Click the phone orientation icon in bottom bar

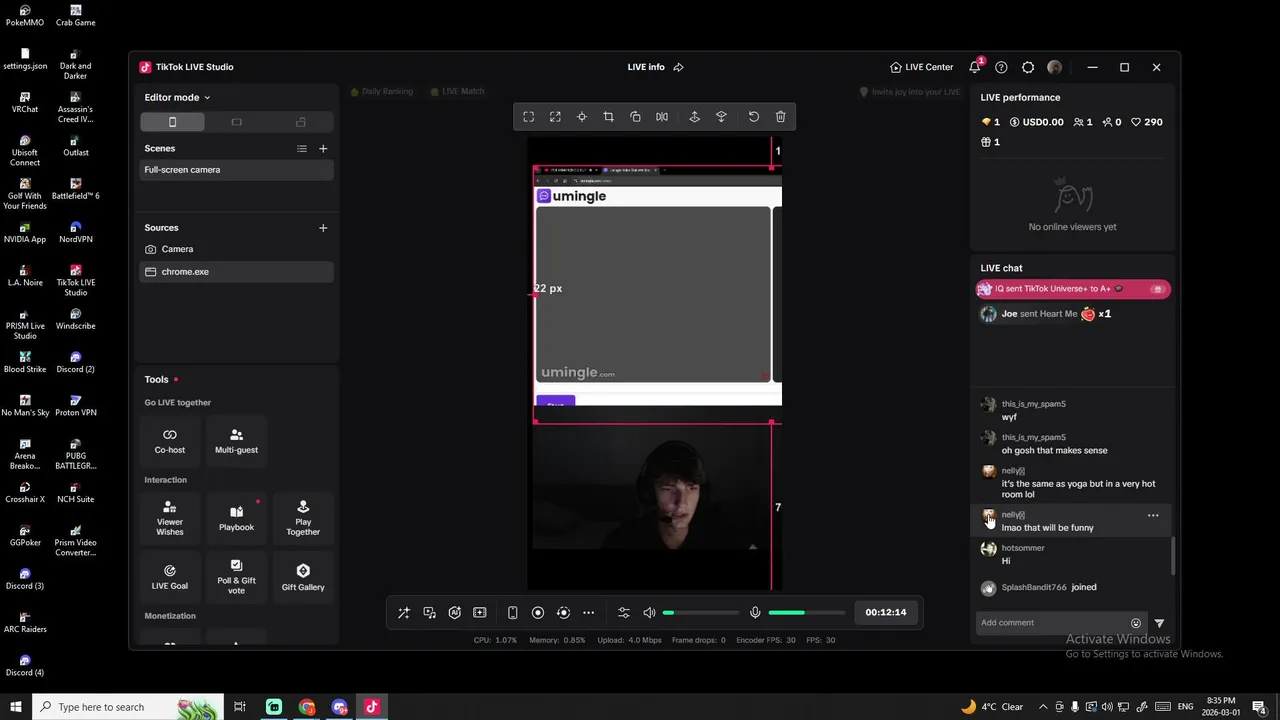512,613
